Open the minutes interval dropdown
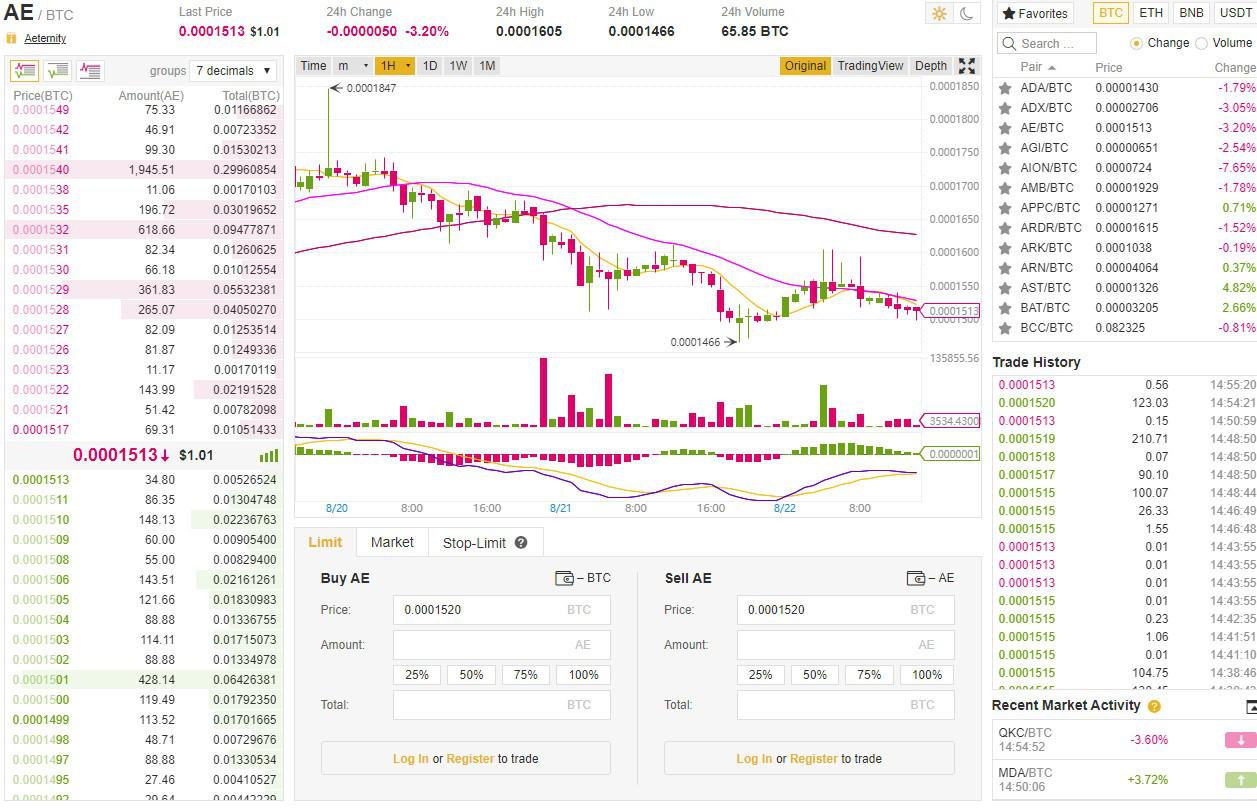Screen dimensions: 1257x810 point(351,66)
